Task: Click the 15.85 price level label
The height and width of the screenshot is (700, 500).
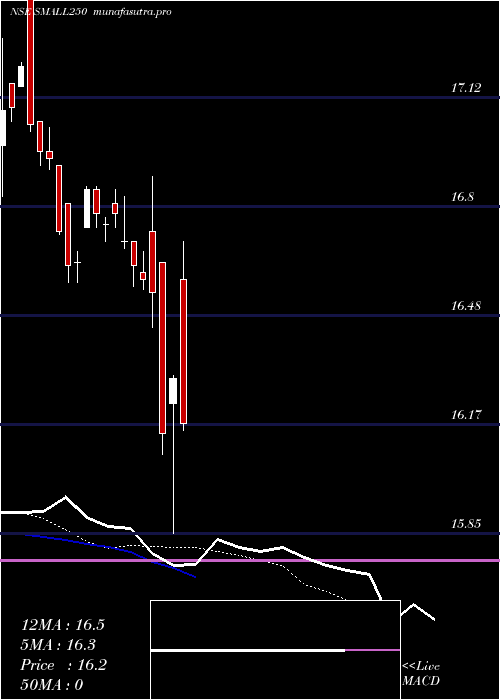Action: (x=466, y=524)
